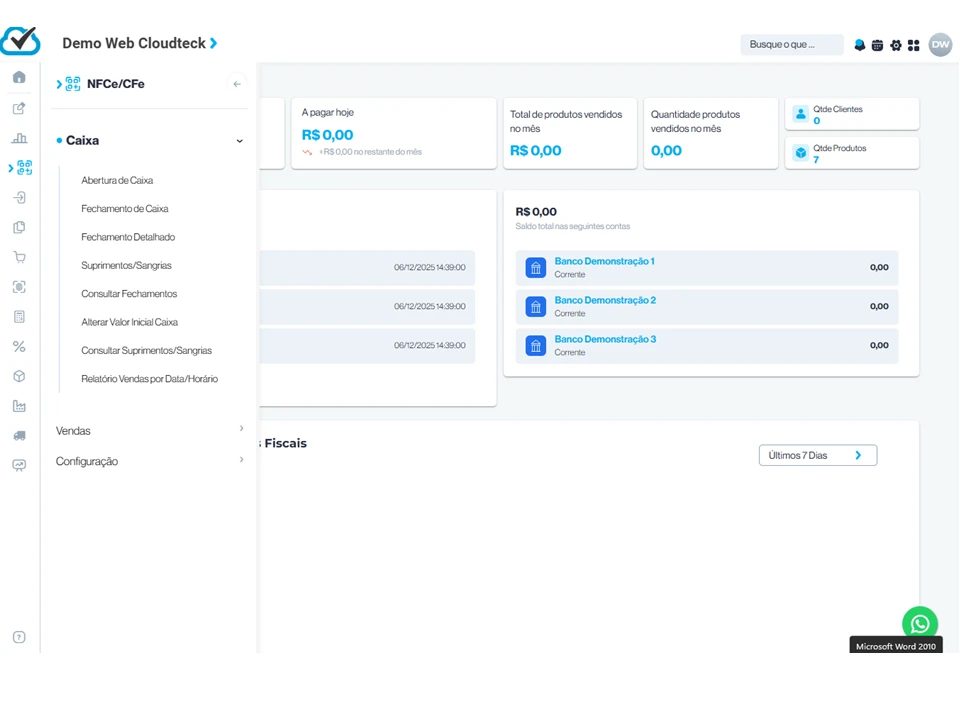Click the Banco Demonstração 1 link

click(604, 261)
